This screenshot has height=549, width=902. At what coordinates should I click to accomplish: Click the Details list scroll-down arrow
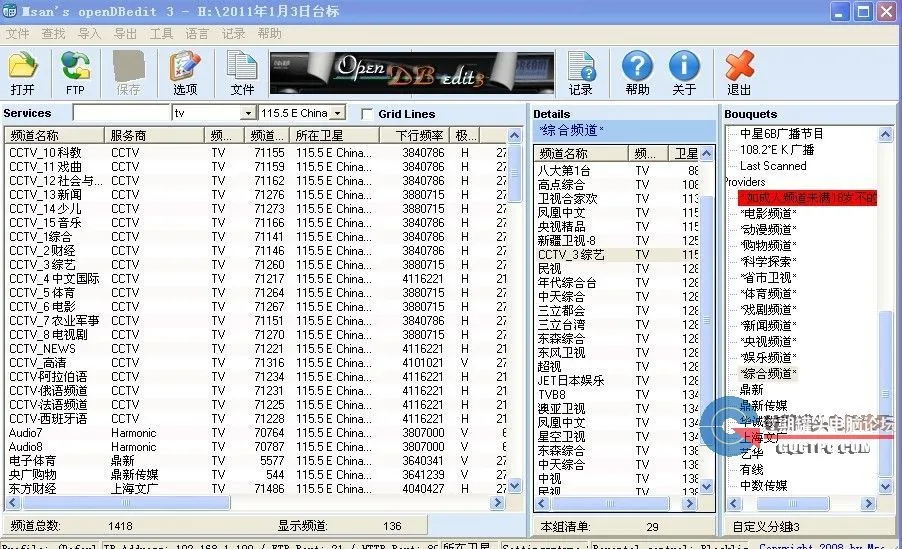tap(707, 487)
